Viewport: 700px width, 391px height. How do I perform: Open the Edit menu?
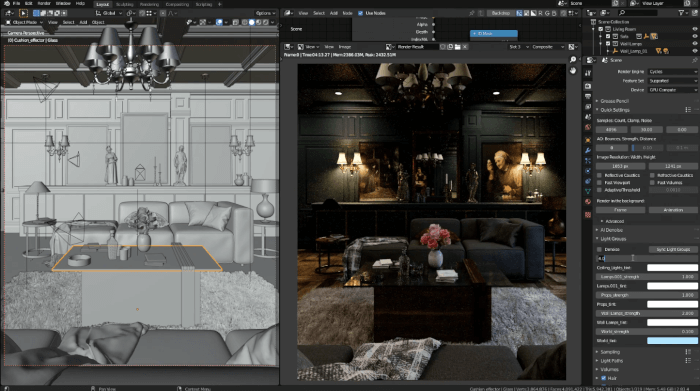[x=29, y=4]
